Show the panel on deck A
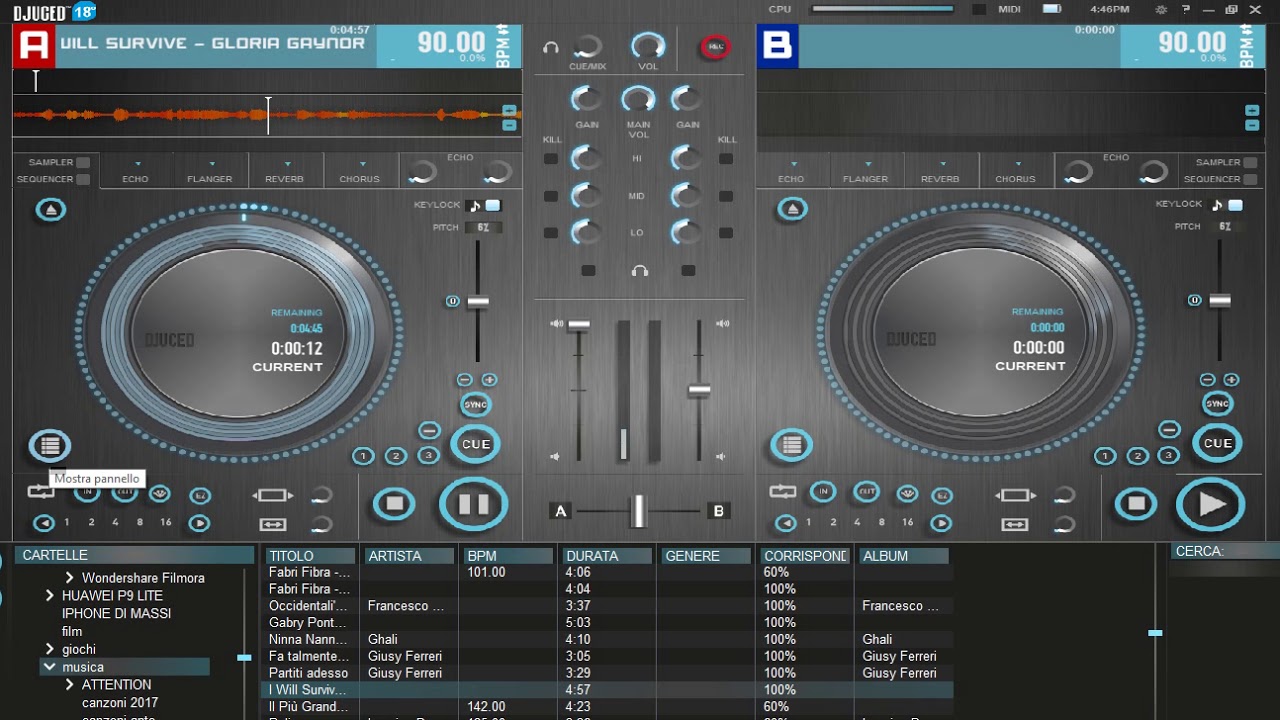 (x=50, y=446)
